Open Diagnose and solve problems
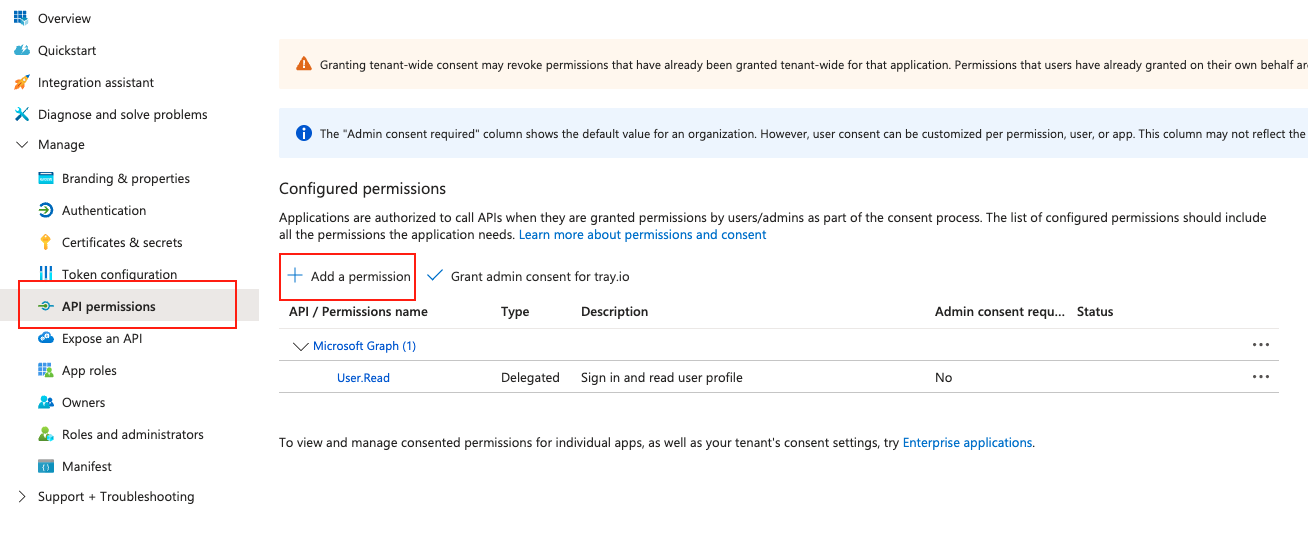Viewport: 1308px width, 540px height. pos(123,114)
